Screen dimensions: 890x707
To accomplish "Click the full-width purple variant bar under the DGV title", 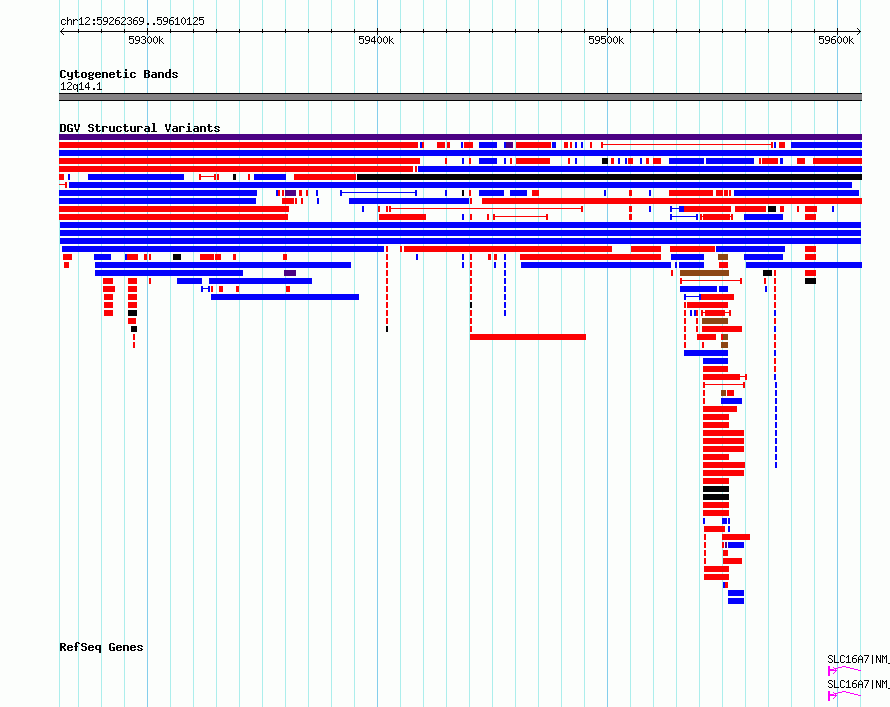I will pos(460,137).
